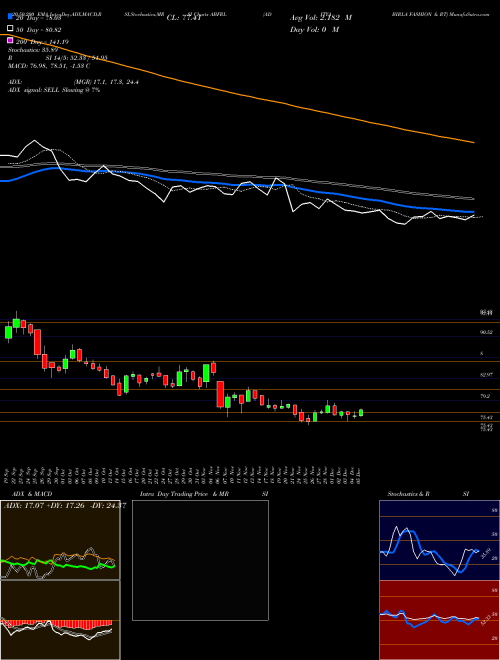This screenshot has width=500, height=660.
Task: Click the 'CL: 77.41' closing price label
Action: (183, 18)
